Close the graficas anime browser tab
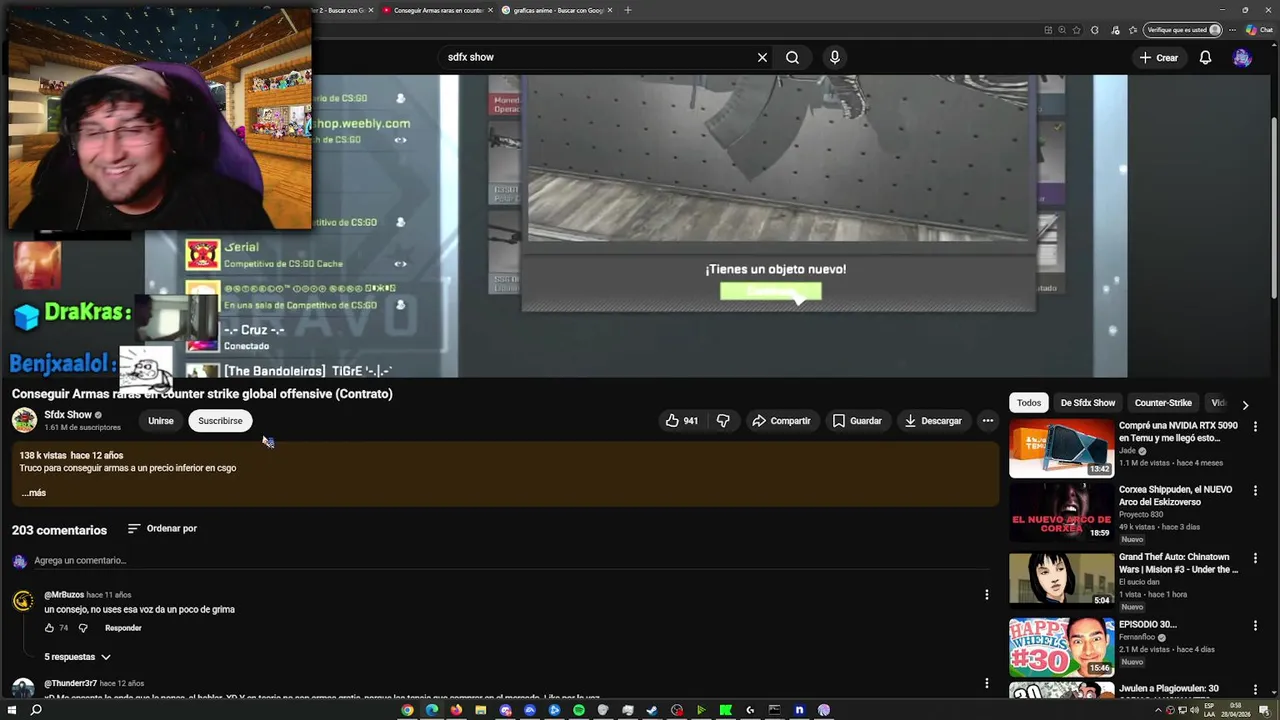The height and width of the screenshot is (720, 1280). pyautogui.click(x=610, y=10)
